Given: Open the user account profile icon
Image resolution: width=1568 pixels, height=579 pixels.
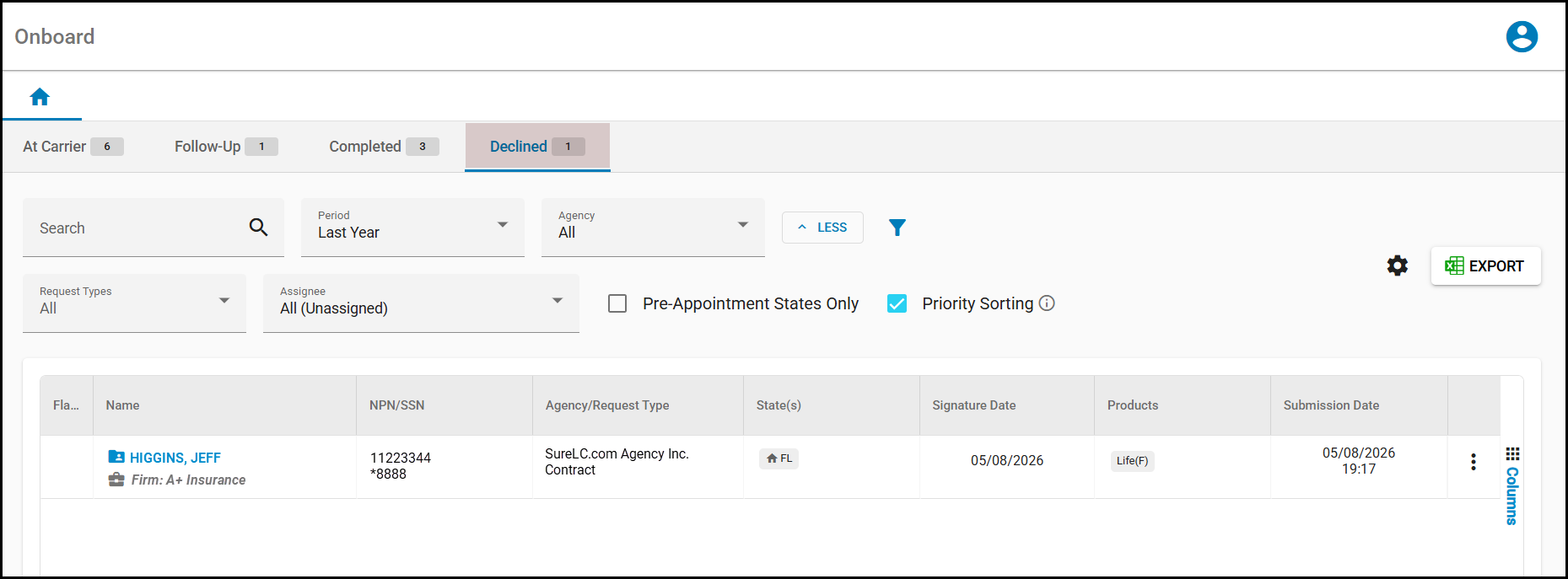Looking at the screenshot, I should (1522, 36).
